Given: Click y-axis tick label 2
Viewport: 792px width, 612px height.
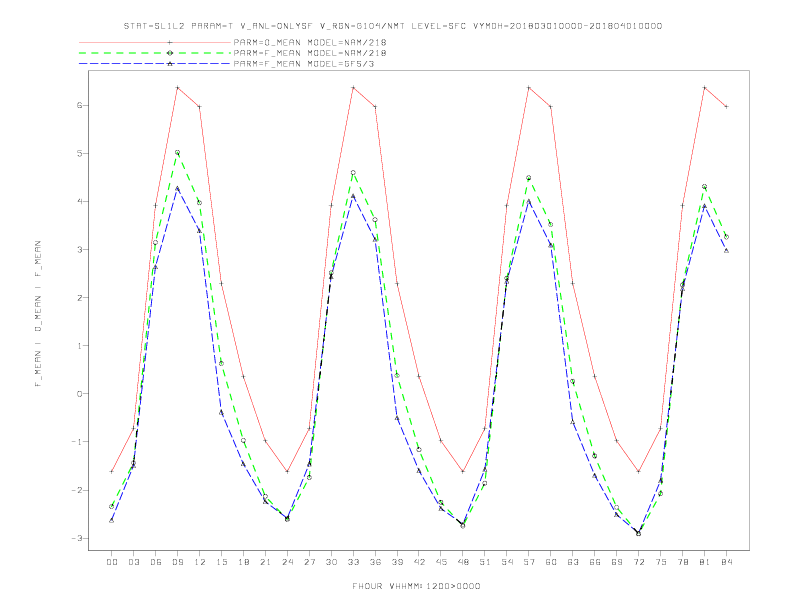Looking at the screenshot, I should coord(79,297).
